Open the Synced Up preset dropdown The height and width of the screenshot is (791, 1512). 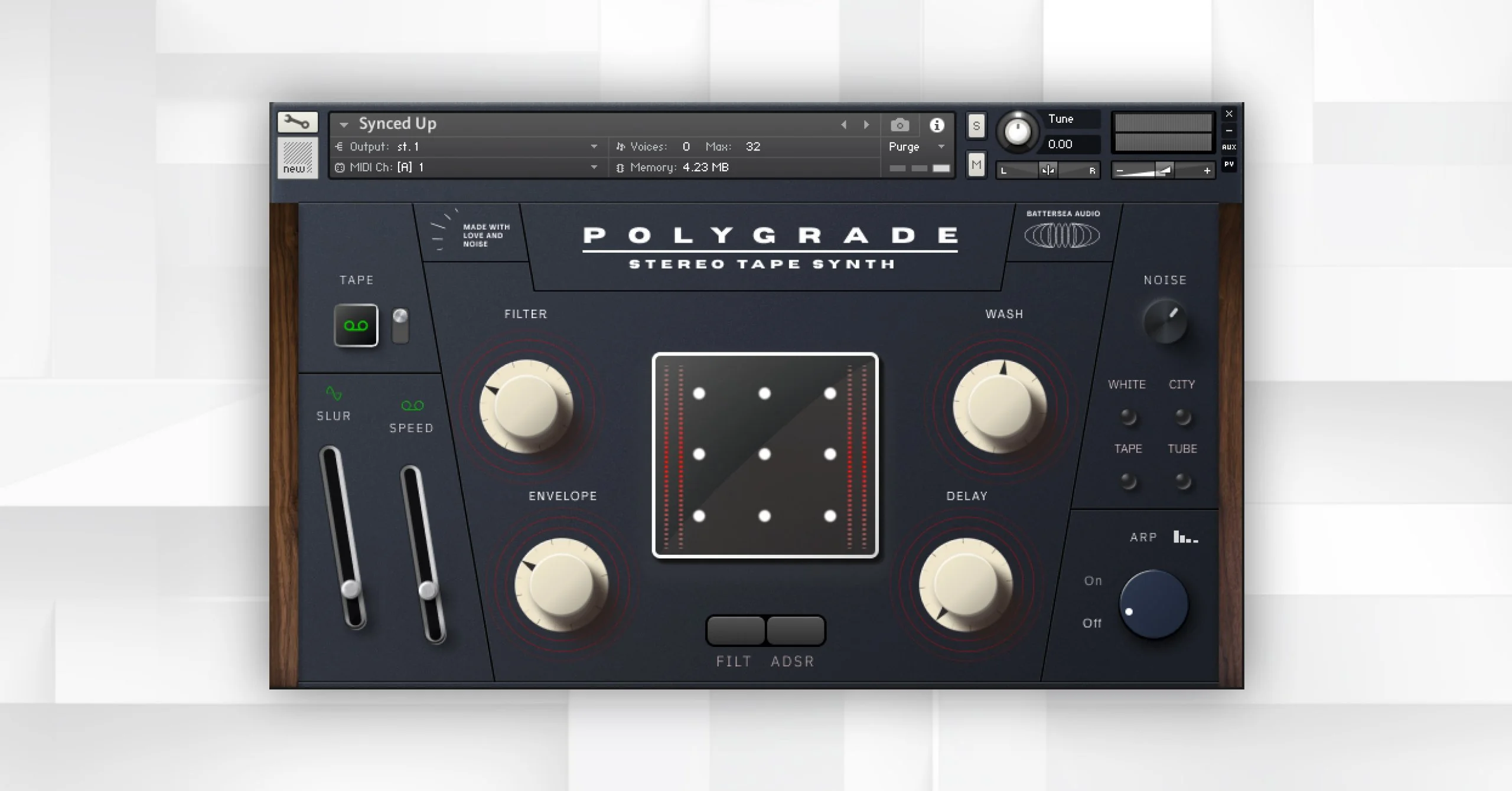[x=344, y=125]
